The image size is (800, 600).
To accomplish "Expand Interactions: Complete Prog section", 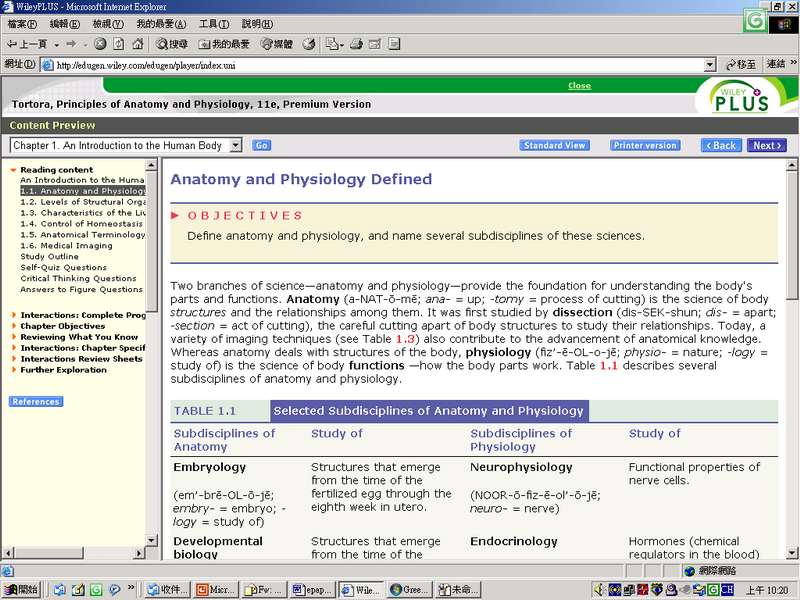I will [14, 315].
